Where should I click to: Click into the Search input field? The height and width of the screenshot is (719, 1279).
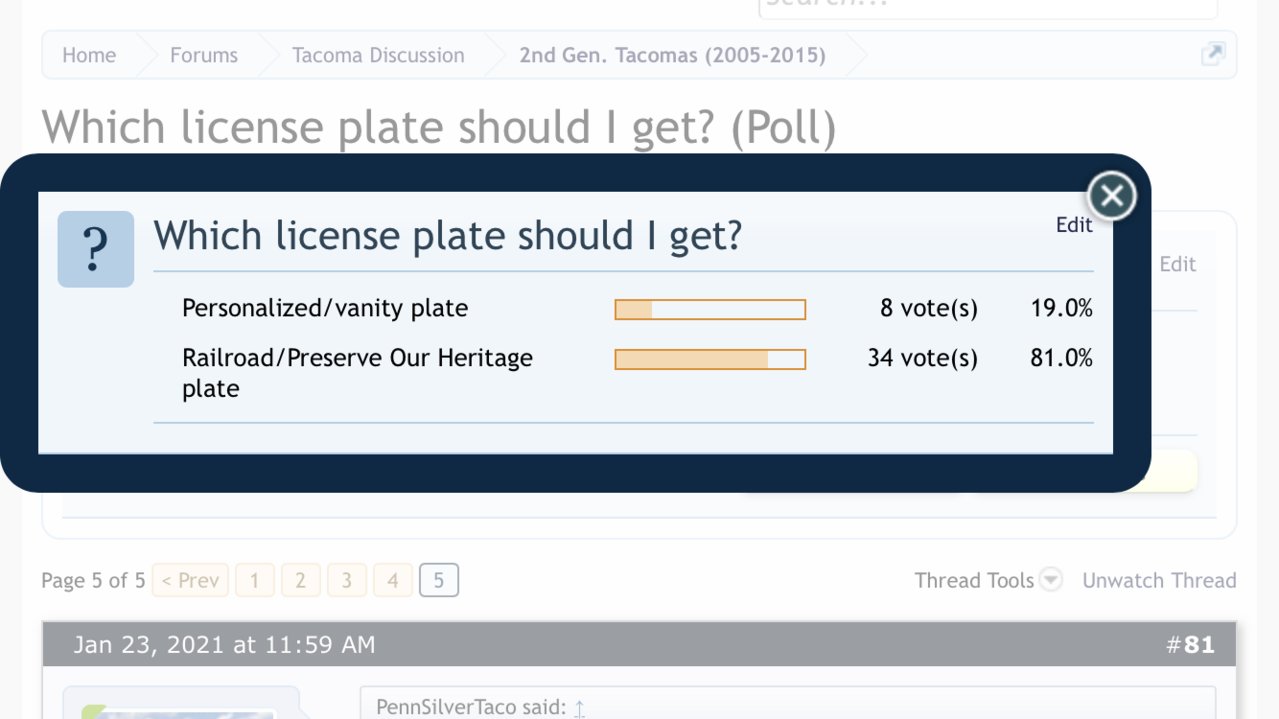click(987, 5)
